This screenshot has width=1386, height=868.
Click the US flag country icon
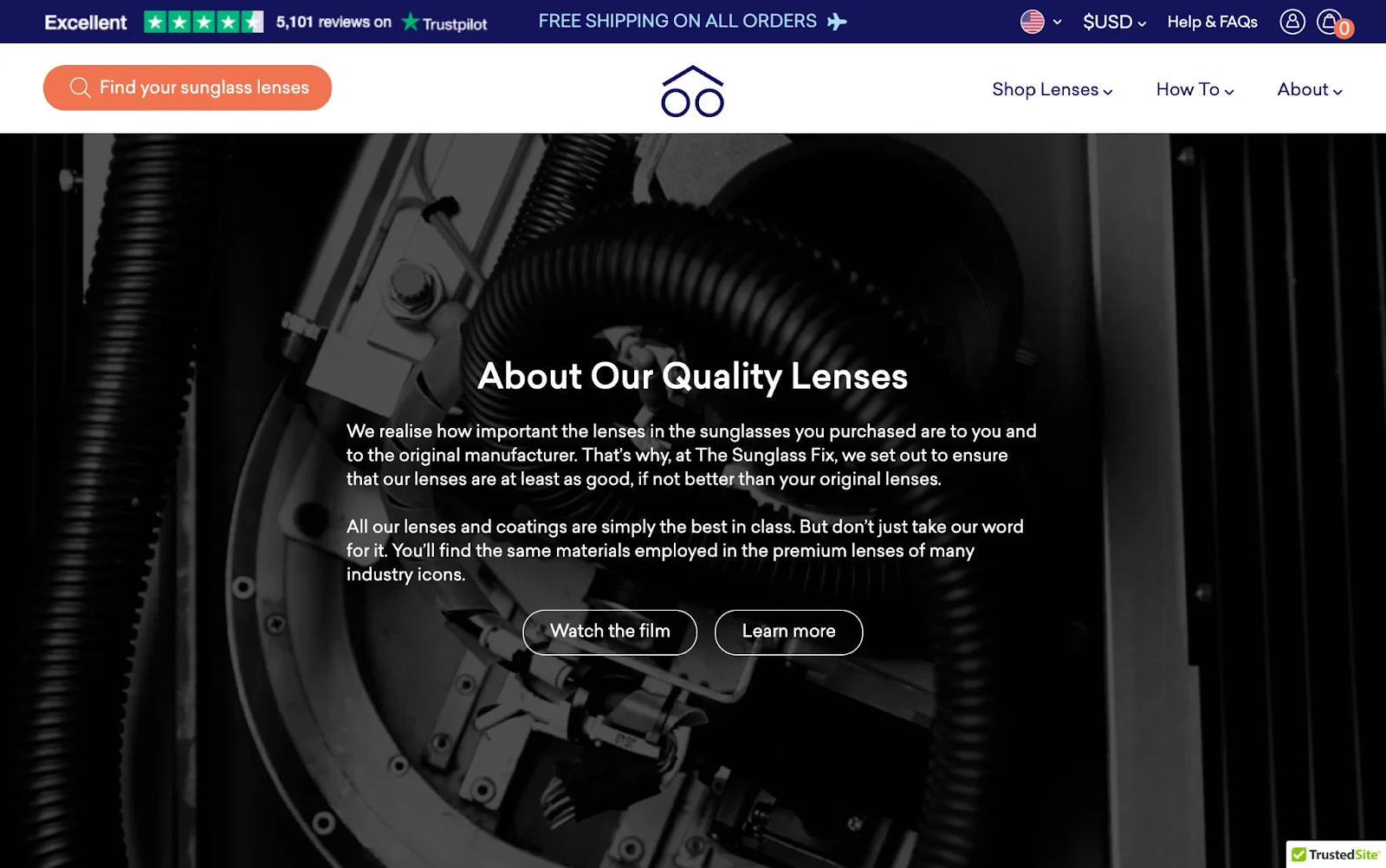pos(1032,22)
